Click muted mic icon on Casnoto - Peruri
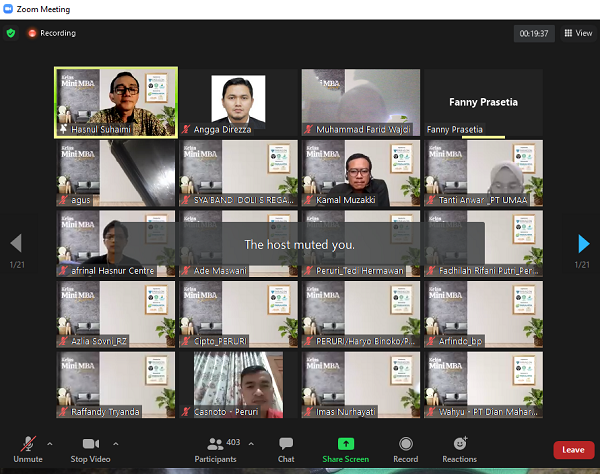This screenshot has height=474, width=600. tap(186, 412)
